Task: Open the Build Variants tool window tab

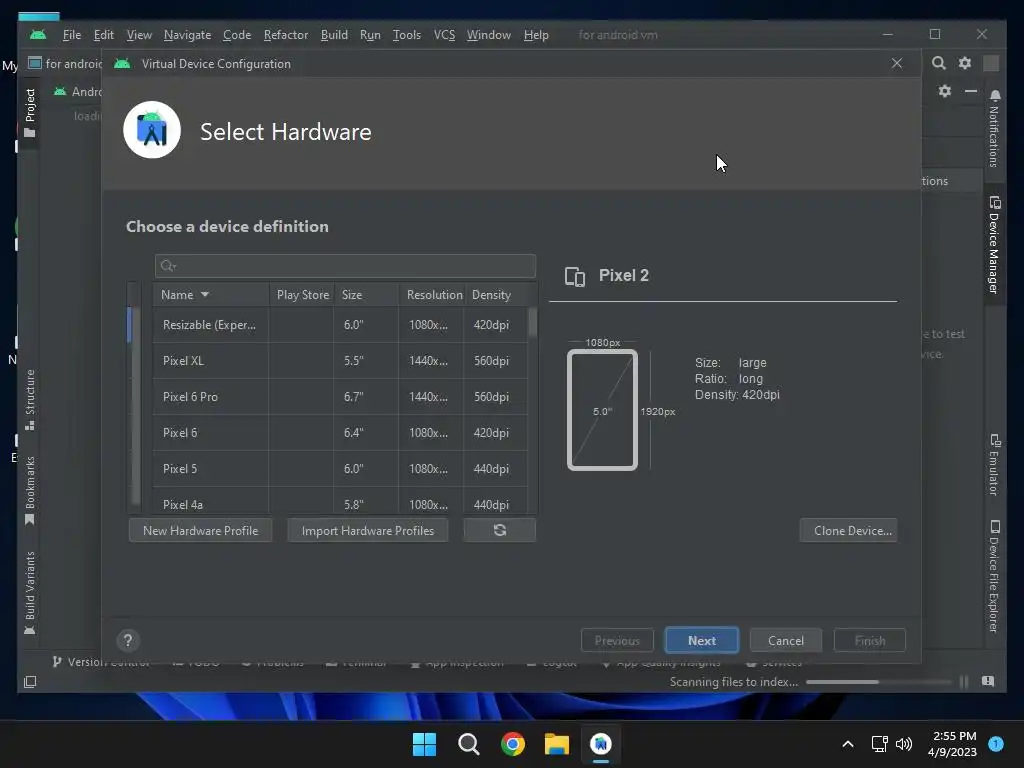Action: click(x=29, y=592)
